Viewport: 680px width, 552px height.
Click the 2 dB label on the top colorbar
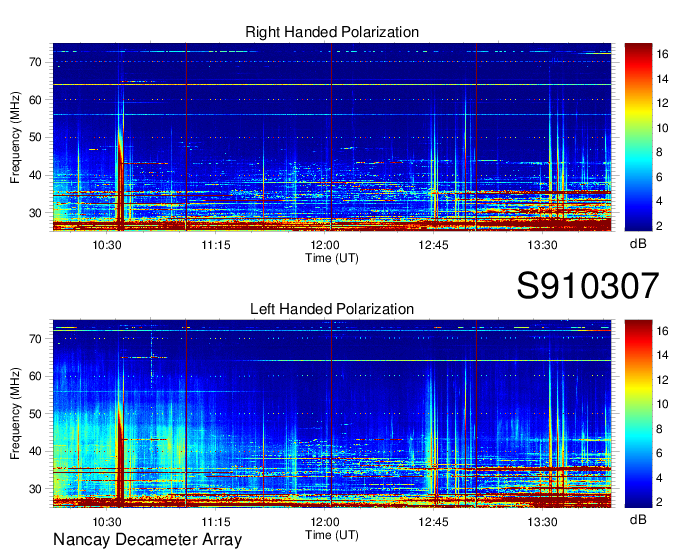659,226
